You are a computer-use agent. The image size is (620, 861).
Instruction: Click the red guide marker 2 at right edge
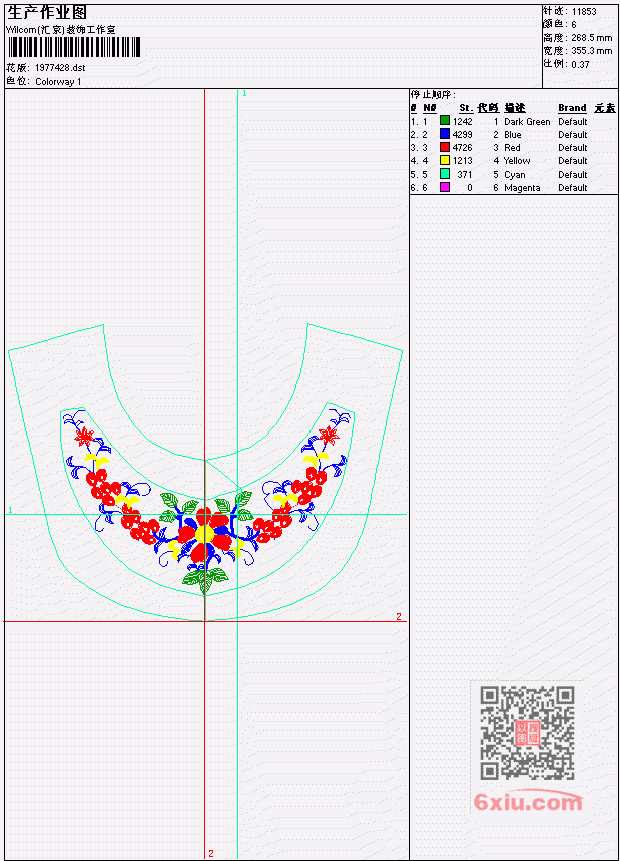tap(399, 617)
